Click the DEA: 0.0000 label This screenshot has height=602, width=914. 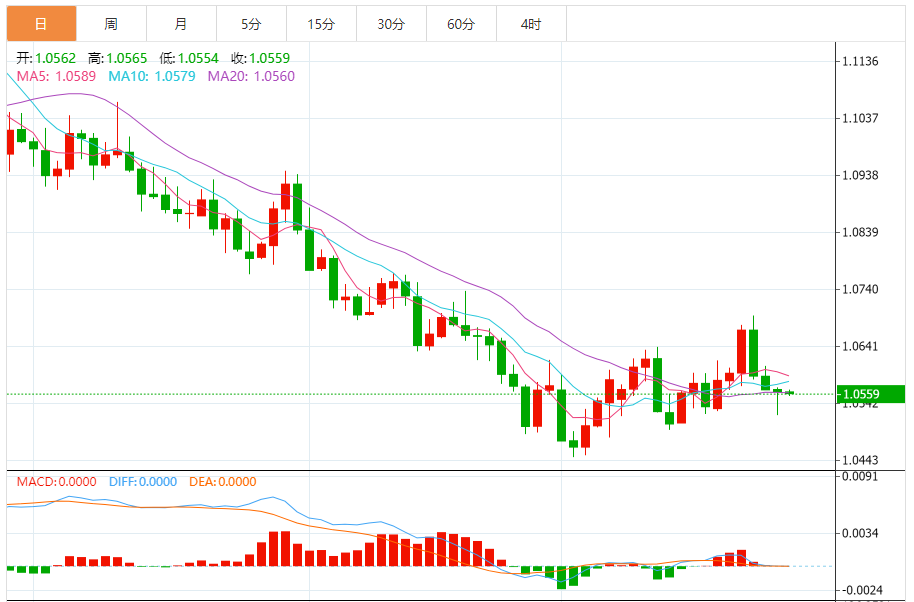223,482
